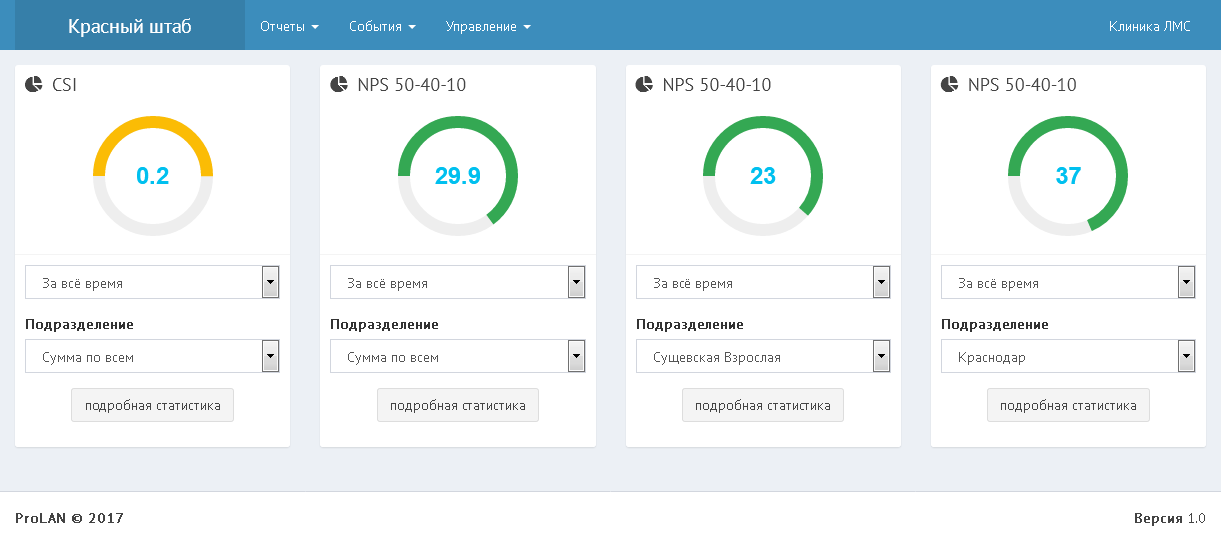Click pie chart icon of the 37 NPS card
This screenshot has height=542, width=1221.
tap(949, 85)
